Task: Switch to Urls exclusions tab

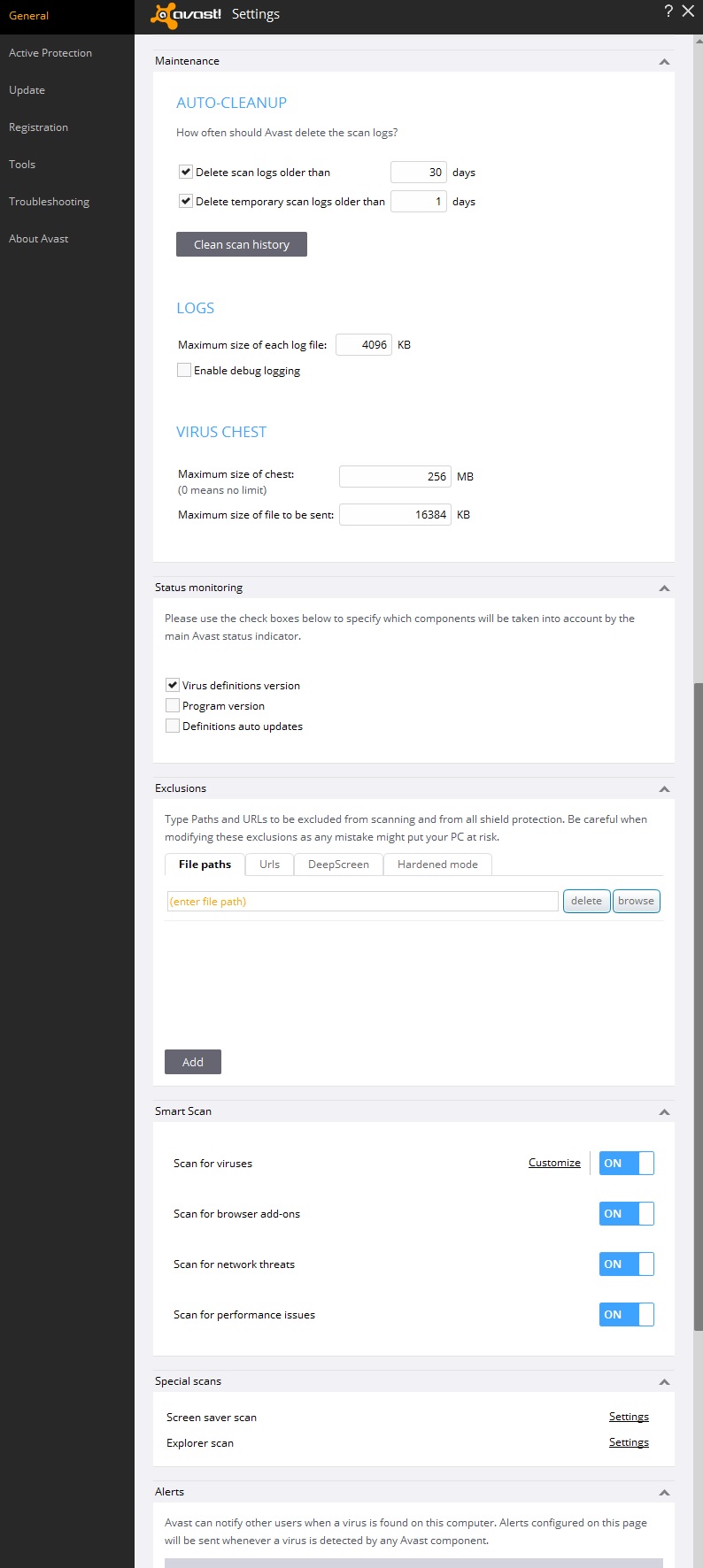Action: pyautogui.click(x=269, y=865)
